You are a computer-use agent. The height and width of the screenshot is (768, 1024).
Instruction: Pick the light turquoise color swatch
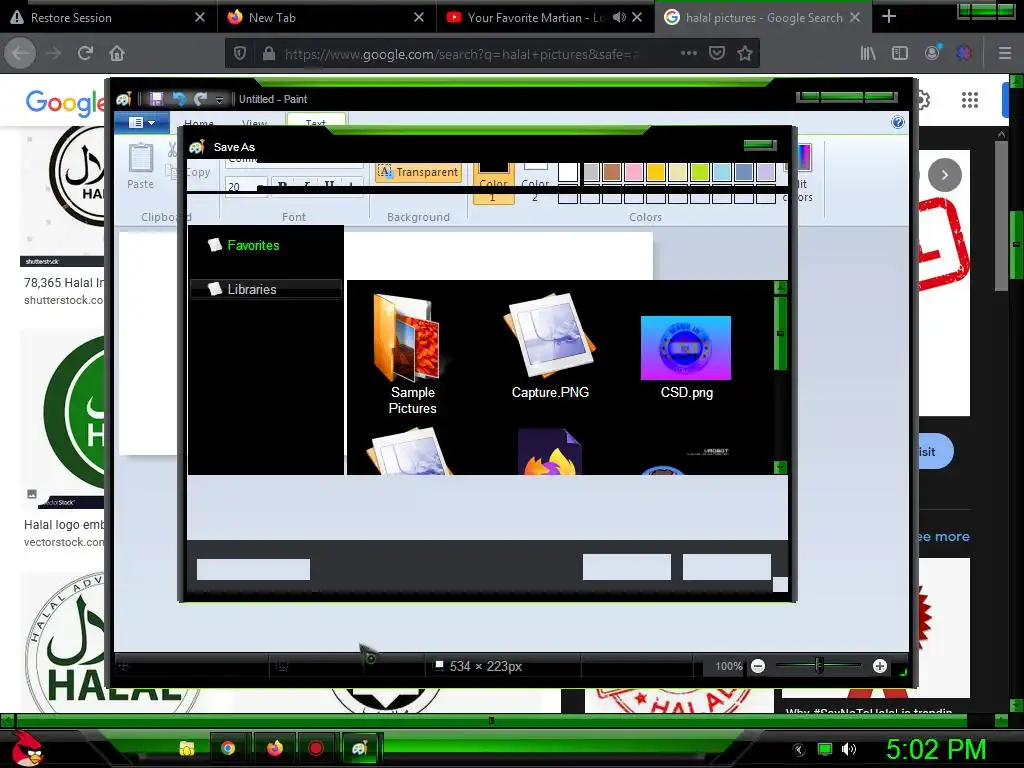coord(722,172)
